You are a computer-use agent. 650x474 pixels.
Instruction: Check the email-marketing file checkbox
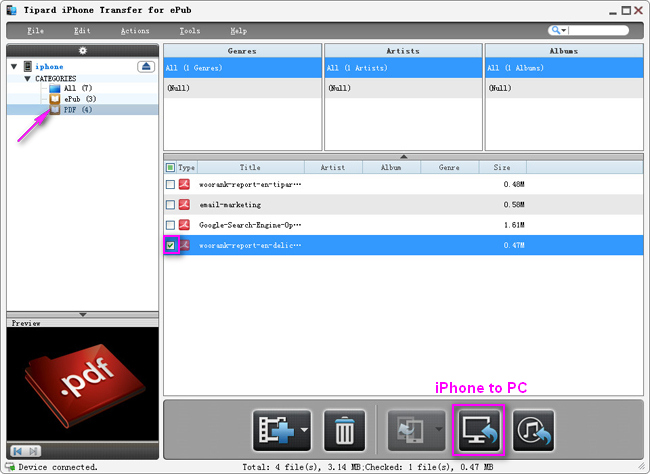click(x=170, y=204)
